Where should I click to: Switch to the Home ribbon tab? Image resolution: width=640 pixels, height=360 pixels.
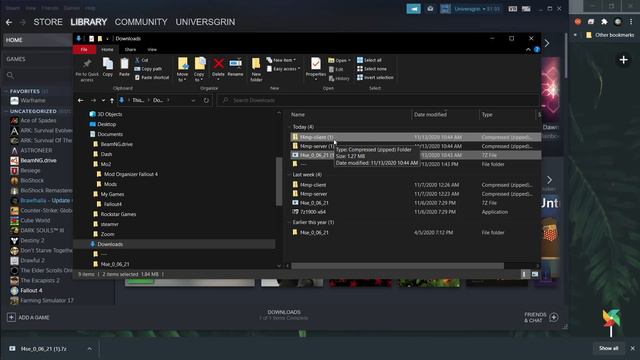tap(107, 49)
